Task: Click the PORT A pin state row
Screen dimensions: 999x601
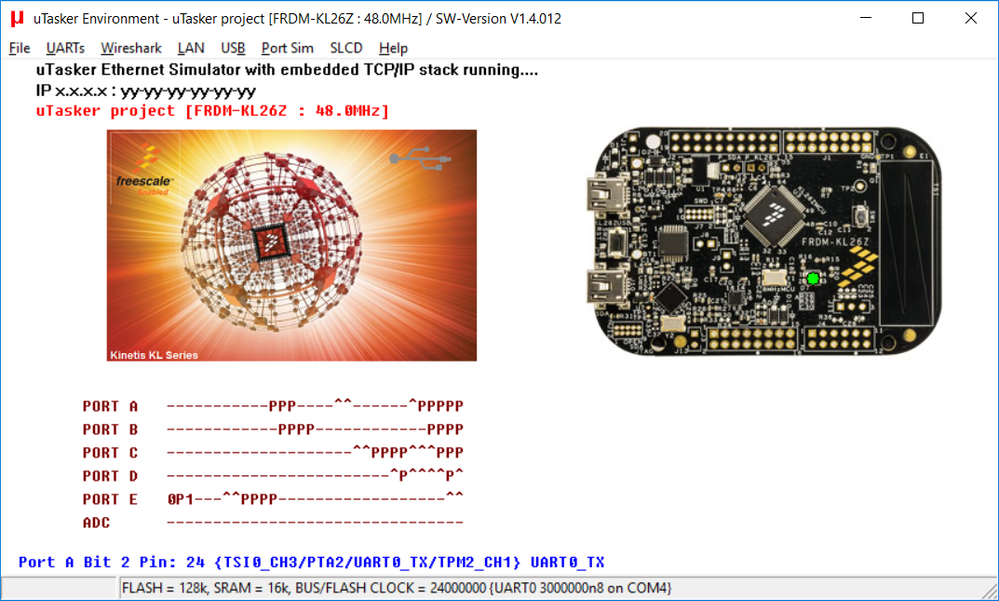Action: pyautogui.click(x=315, y=405)
